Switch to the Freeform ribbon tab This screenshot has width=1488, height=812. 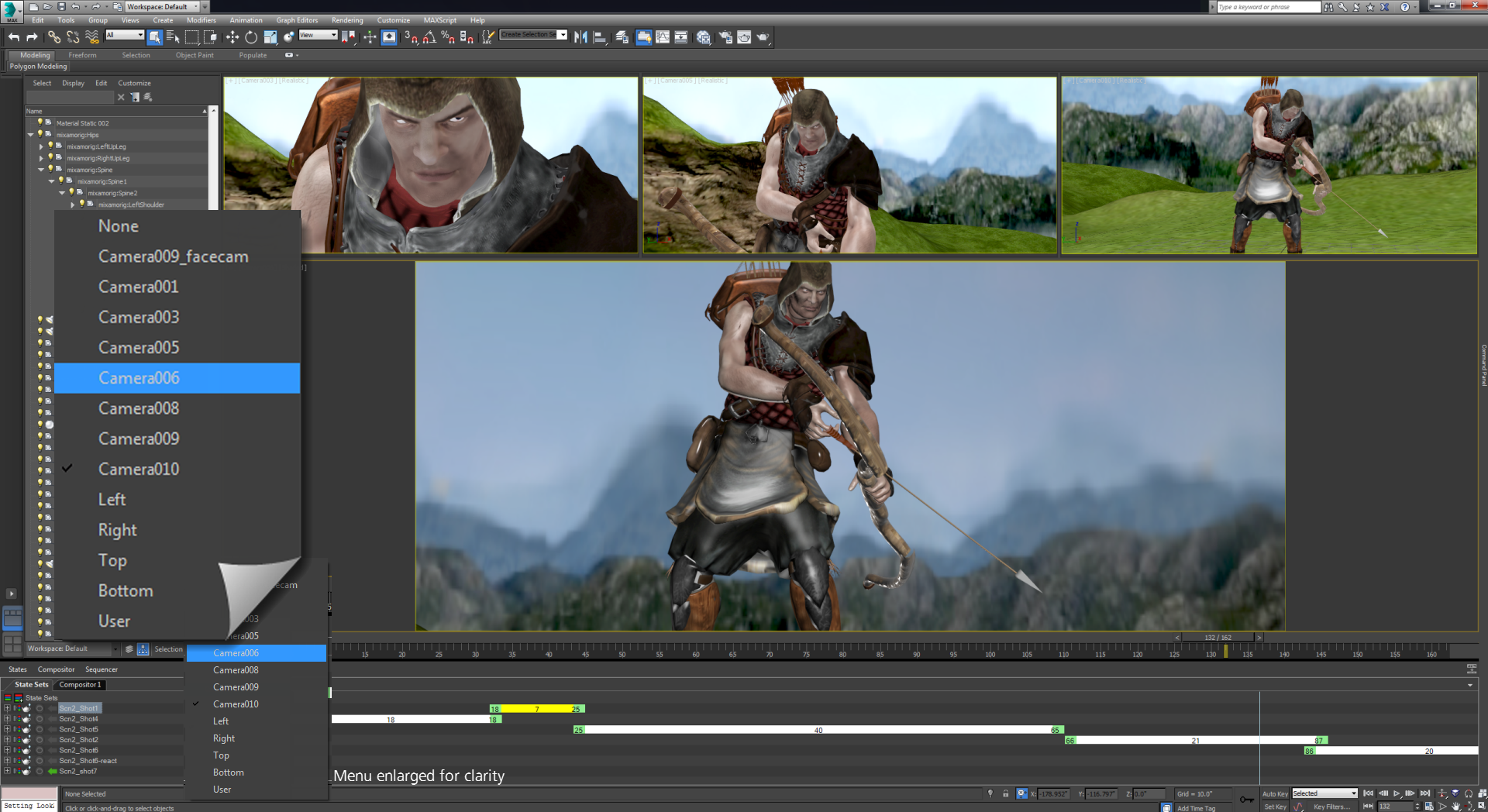[x=82, y=55]
